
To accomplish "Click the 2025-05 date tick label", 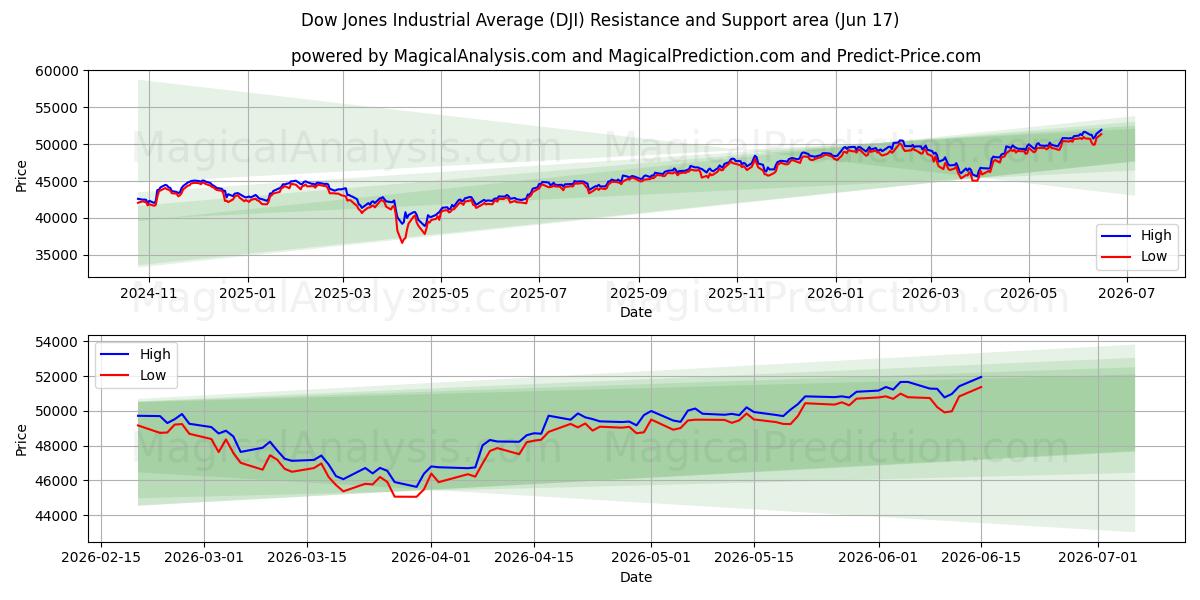I will 441,293.
